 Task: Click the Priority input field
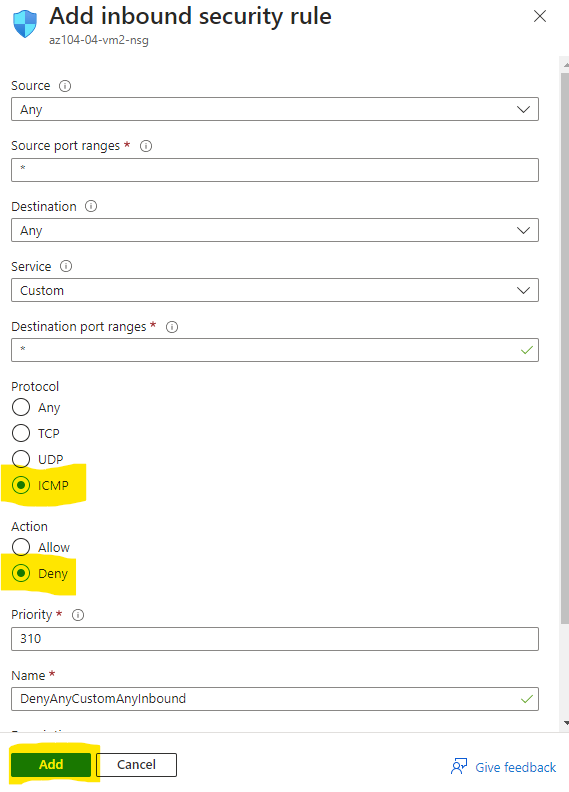tap(275, 639)
